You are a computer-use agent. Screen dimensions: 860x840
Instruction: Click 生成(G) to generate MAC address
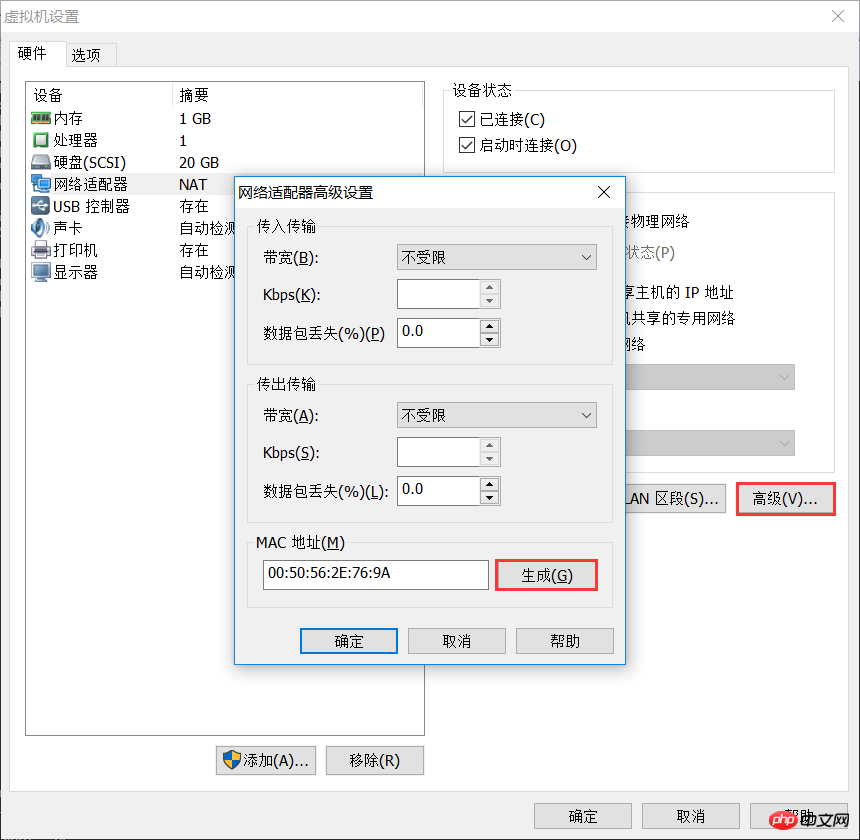click(546, 575)
